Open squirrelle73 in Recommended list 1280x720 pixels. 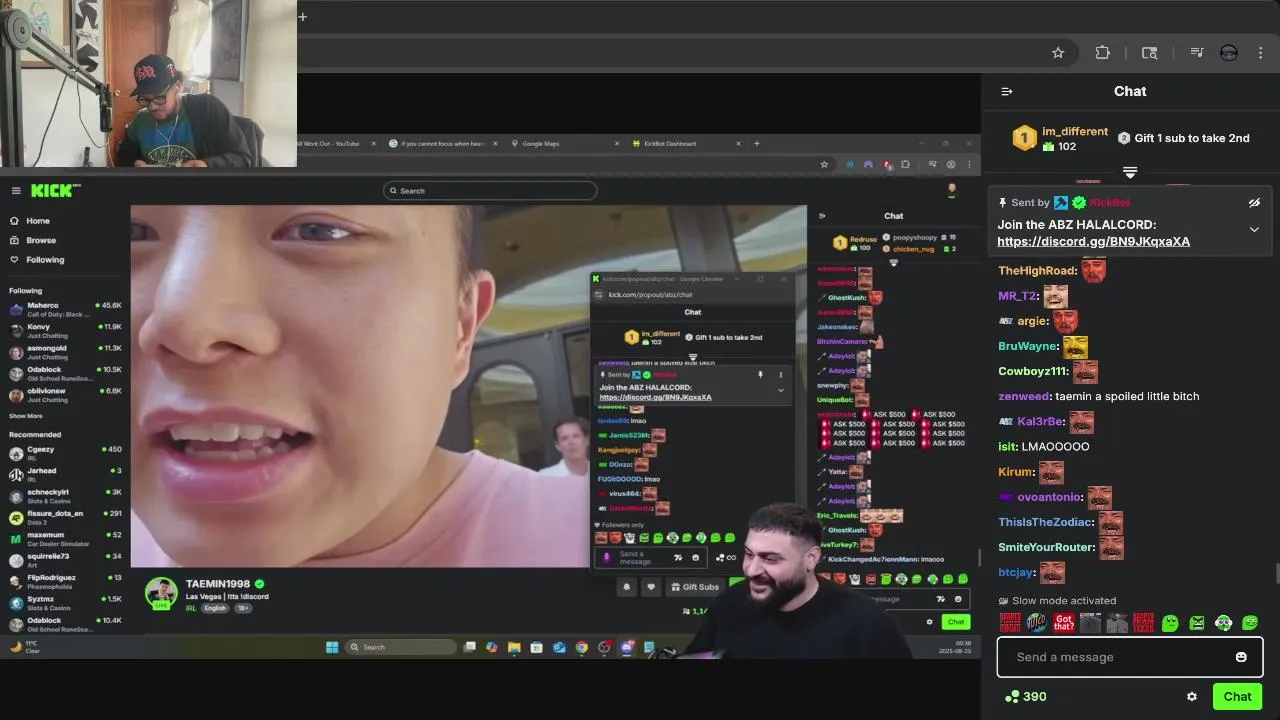point(66,560)
